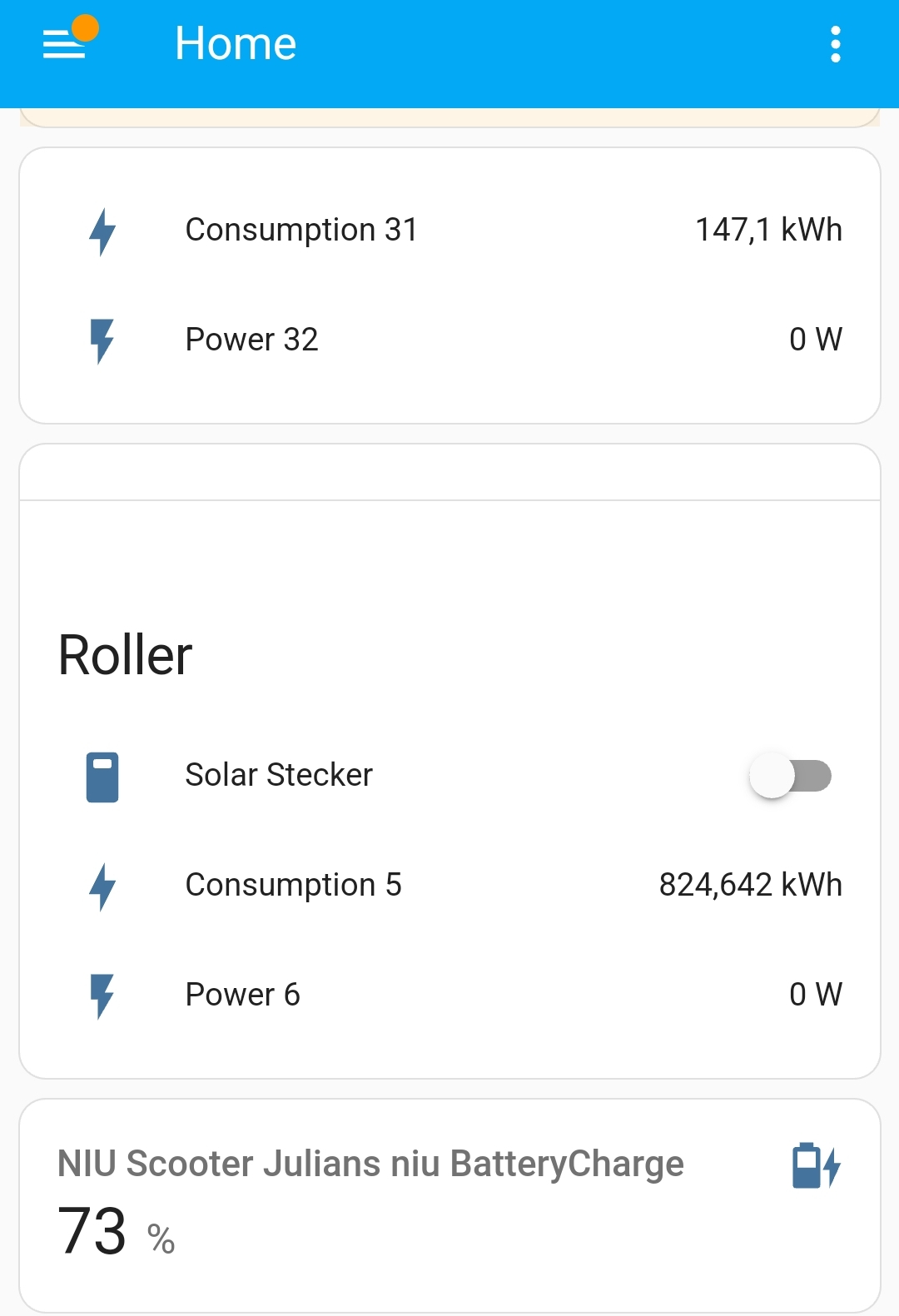This screenshot has height=1316, width=899.
Task: Open Power 6 entity details
Action: 242,995
